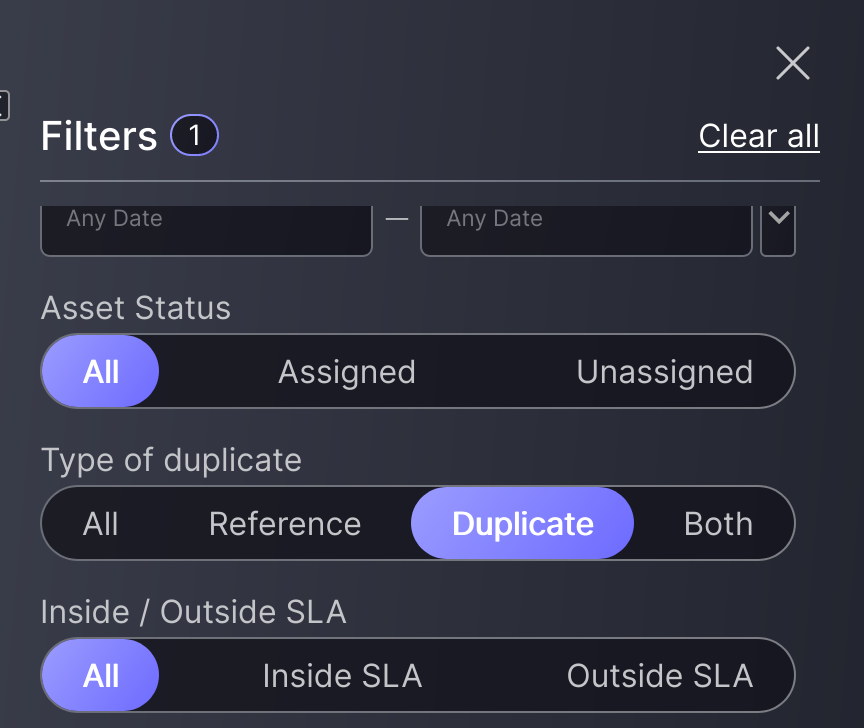
Task: Pick Both for Type of duplicate
Action: (x=718, y=524)
